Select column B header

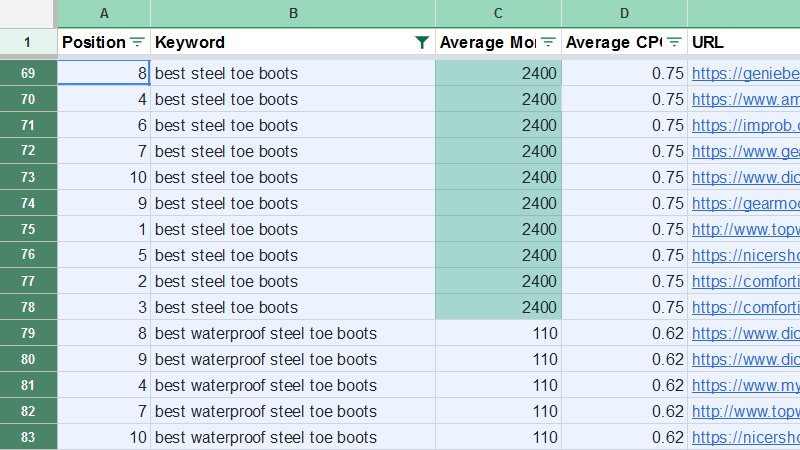coord(293,13)
